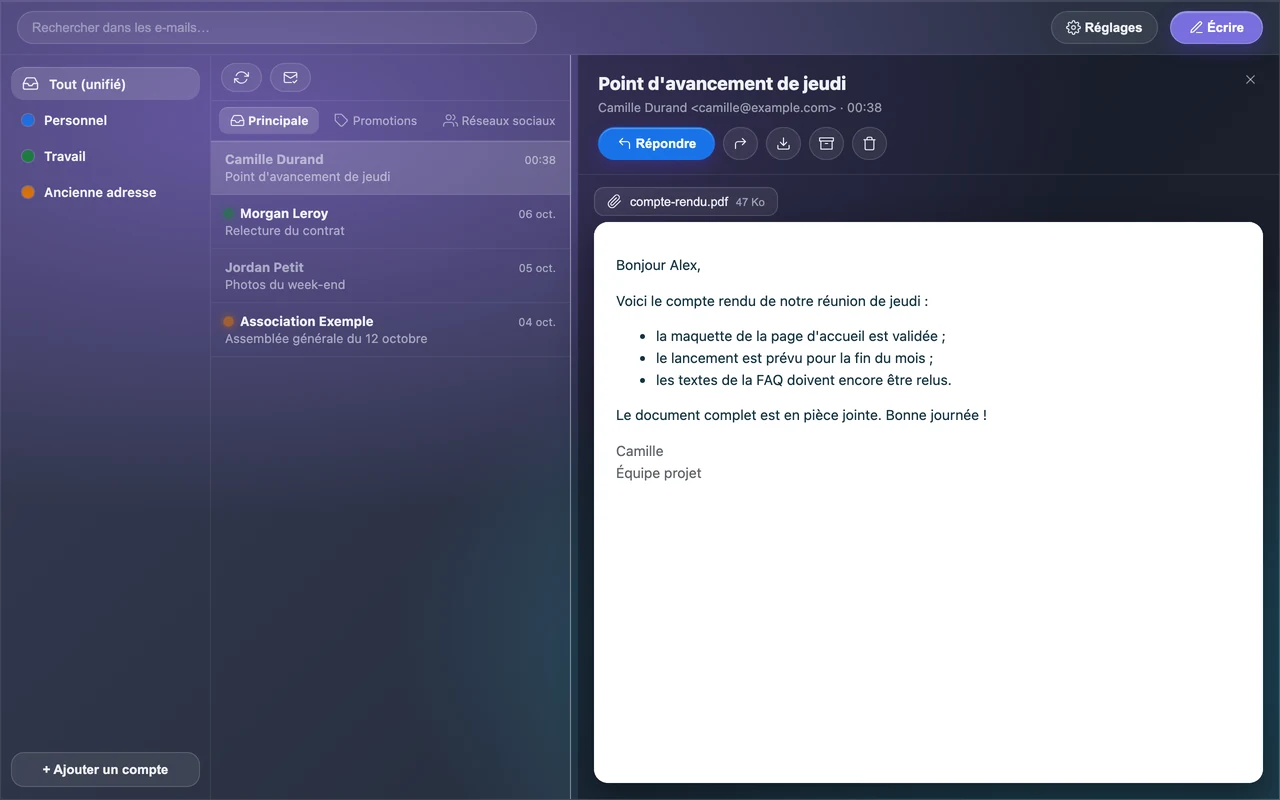Click Ajouter un compte button
Viewport: 1280px width, 800px height.
105,770
